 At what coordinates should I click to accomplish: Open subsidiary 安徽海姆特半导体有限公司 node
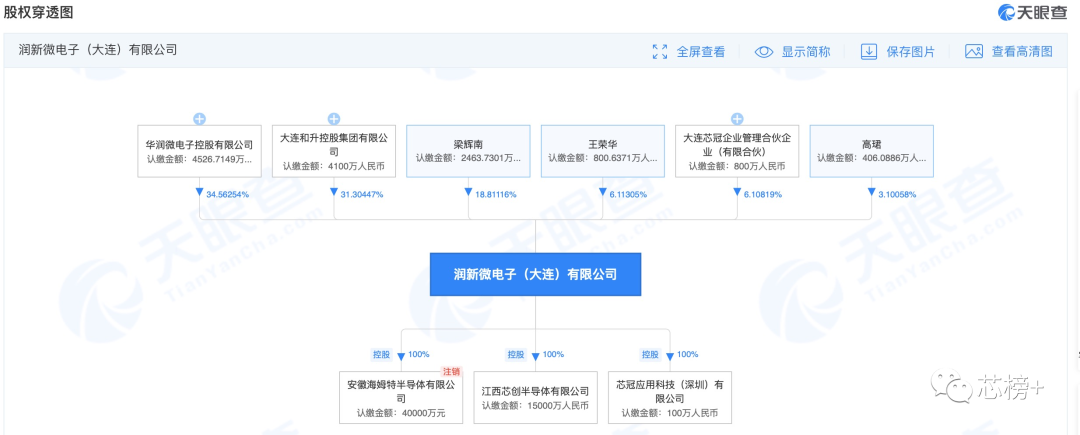tap(401, 396)
